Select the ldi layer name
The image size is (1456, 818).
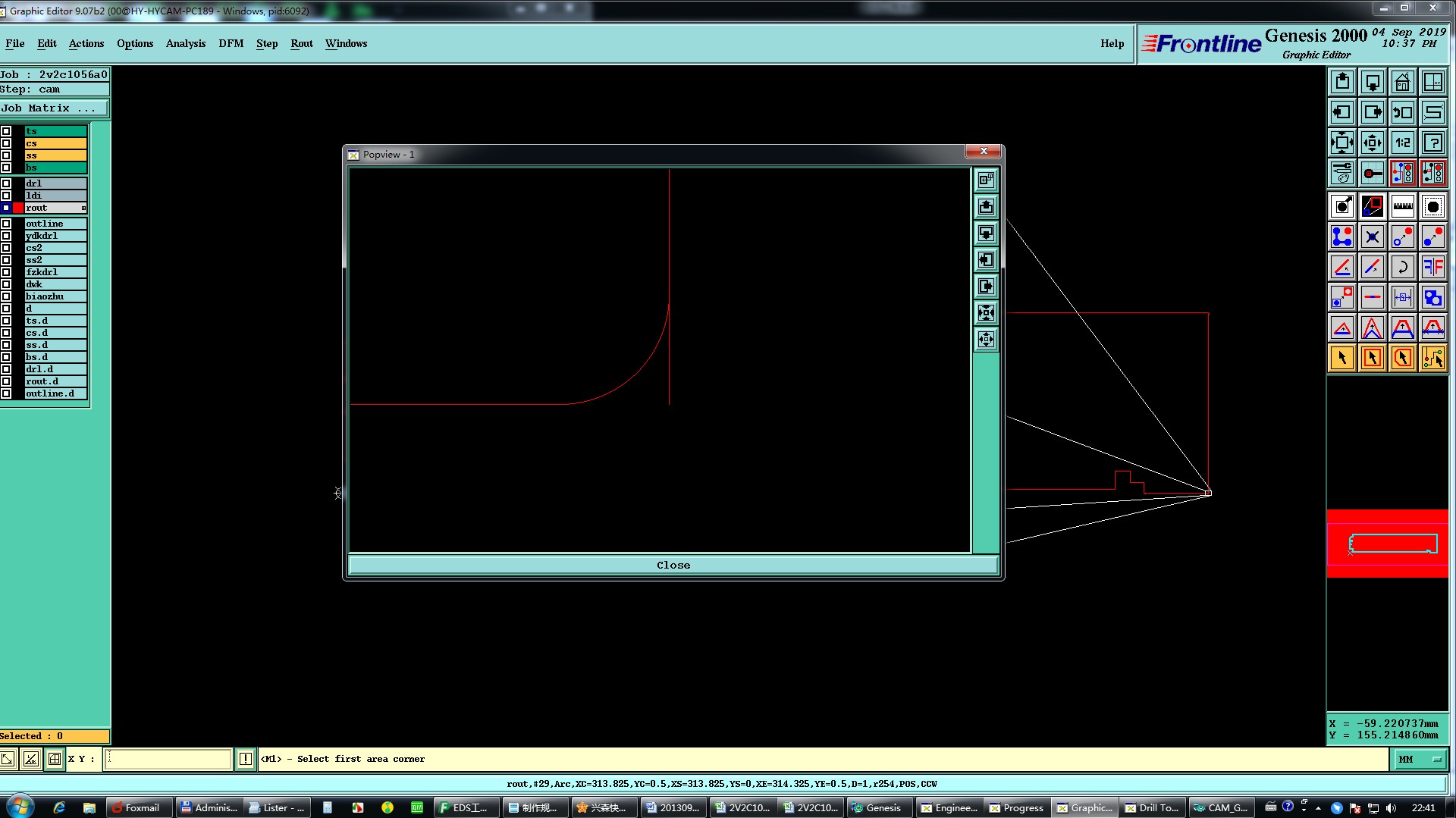click(x=55, y=196)
